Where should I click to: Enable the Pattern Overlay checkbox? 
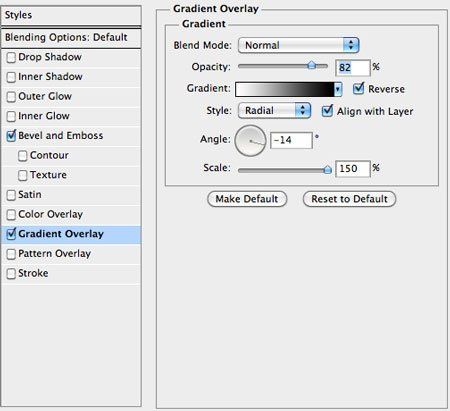point(11,254)
